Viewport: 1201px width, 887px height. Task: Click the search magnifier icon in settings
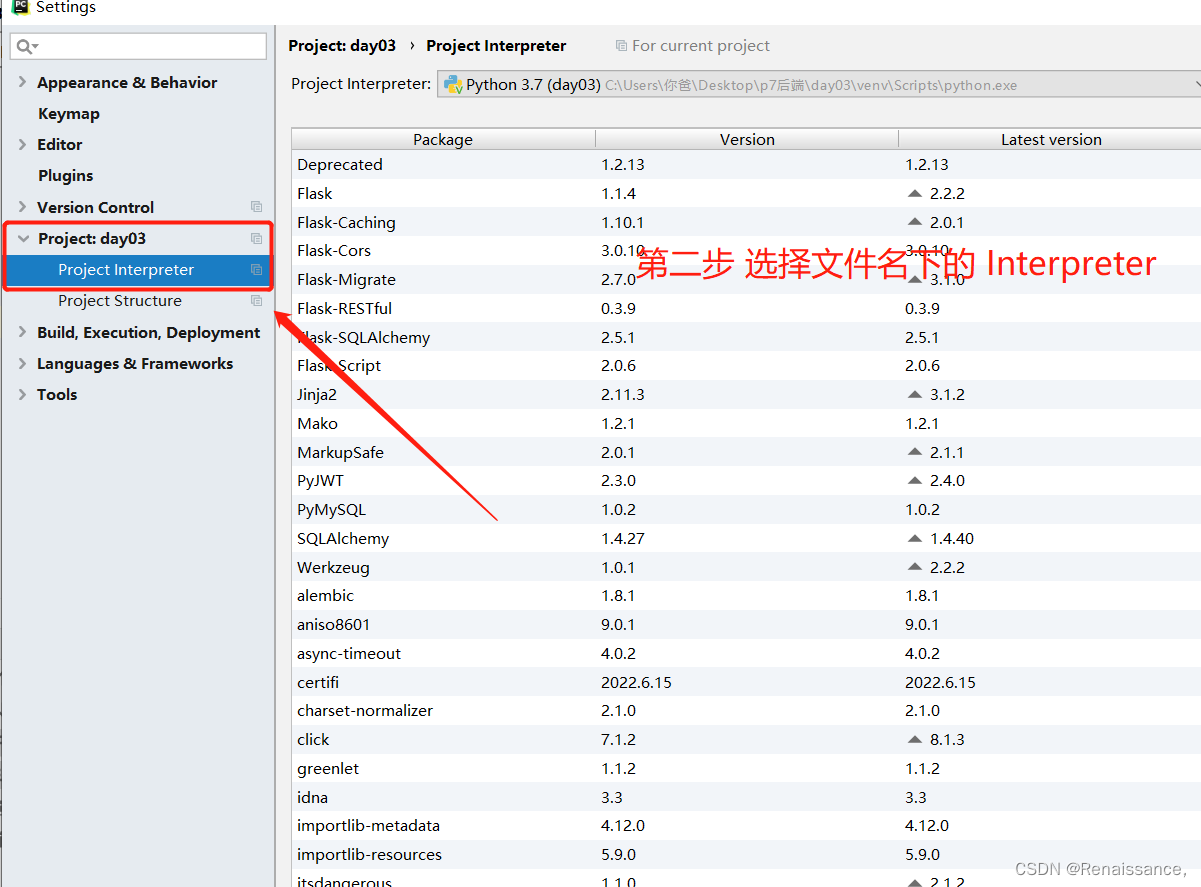click(x=26, y=46)
